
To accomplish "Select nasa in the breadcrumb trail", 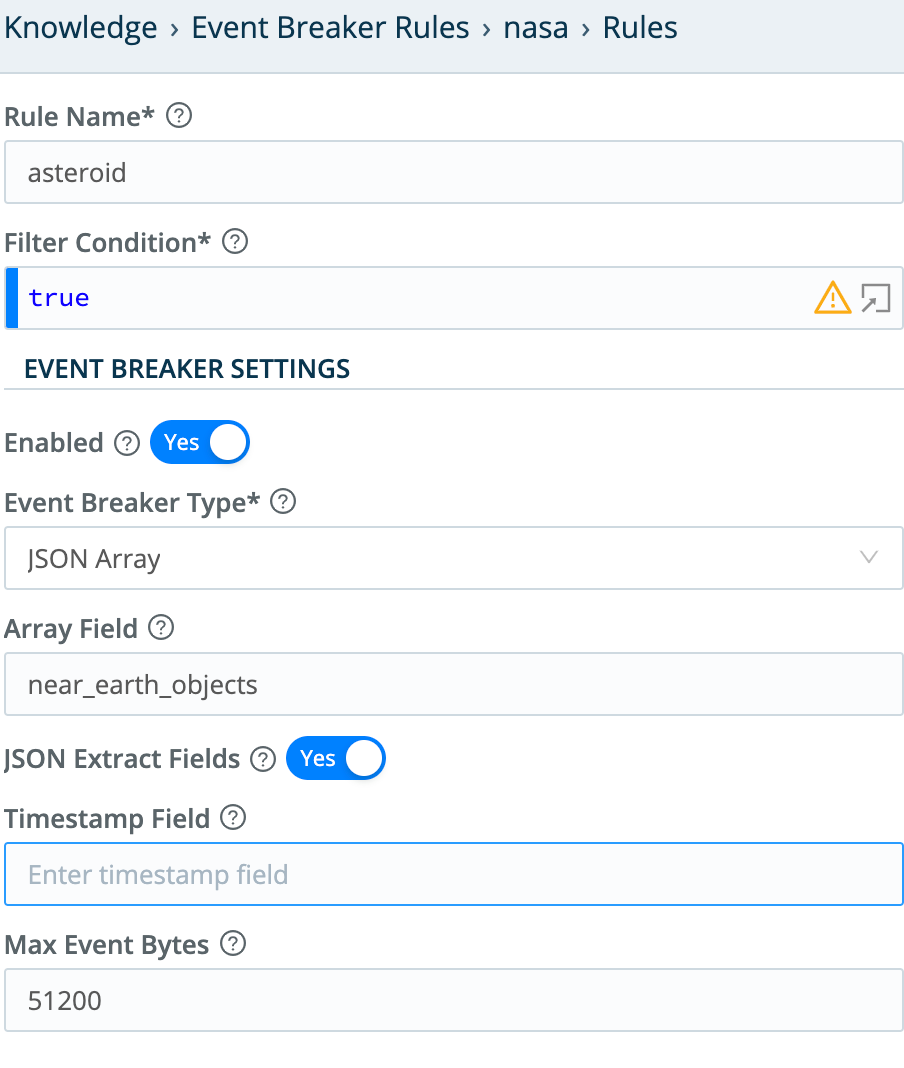I will coord(536,28).
